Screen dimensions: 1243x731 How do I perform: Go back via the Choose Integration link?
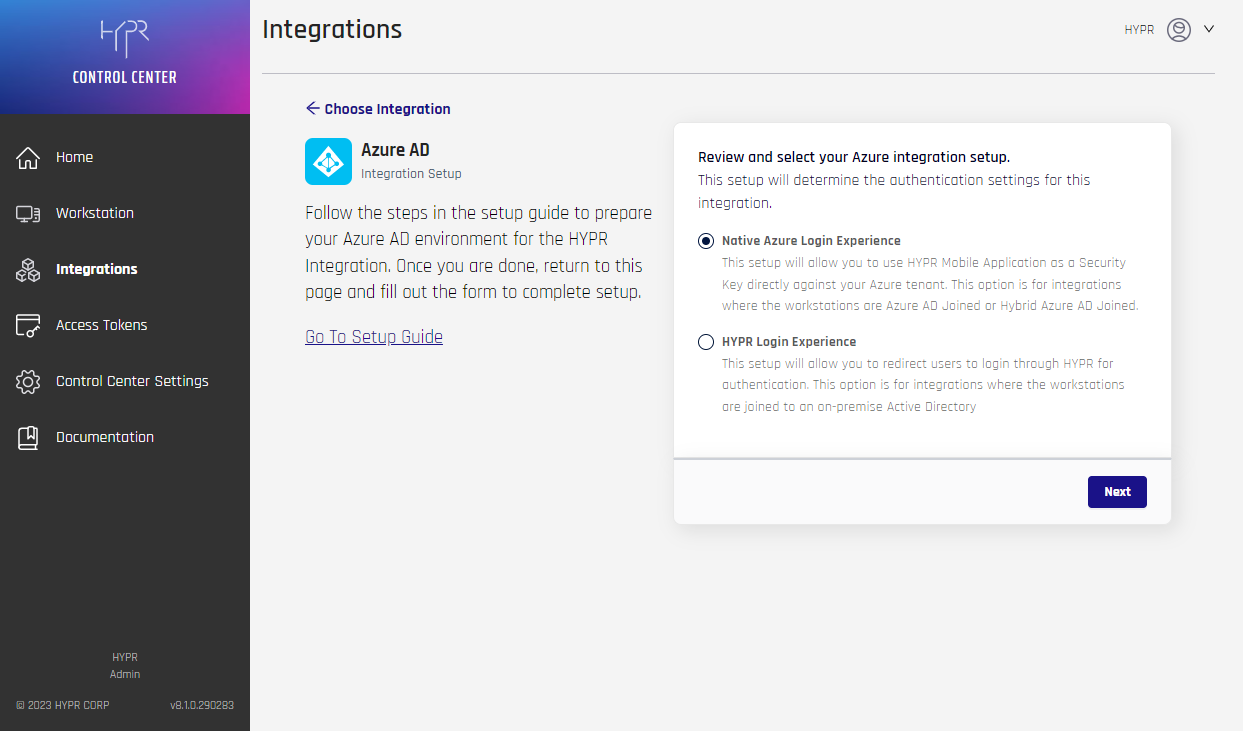(x=387, y=109)
